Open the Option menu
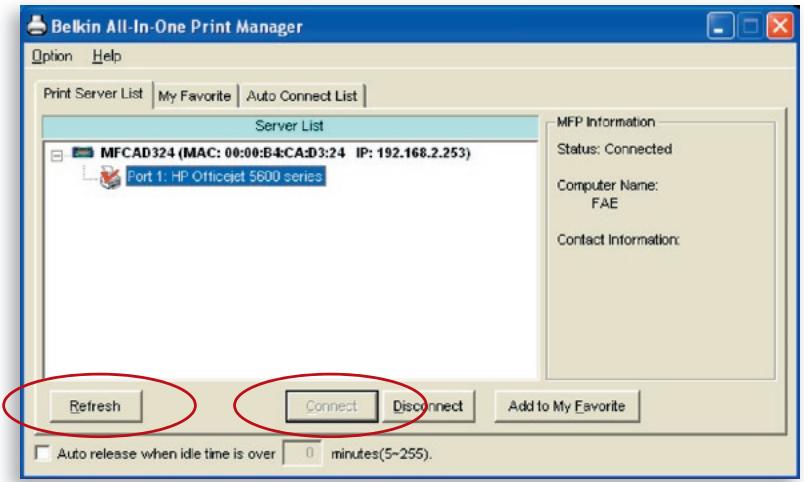This screenshot has height=482, width=804. click(x=52, y=56)
